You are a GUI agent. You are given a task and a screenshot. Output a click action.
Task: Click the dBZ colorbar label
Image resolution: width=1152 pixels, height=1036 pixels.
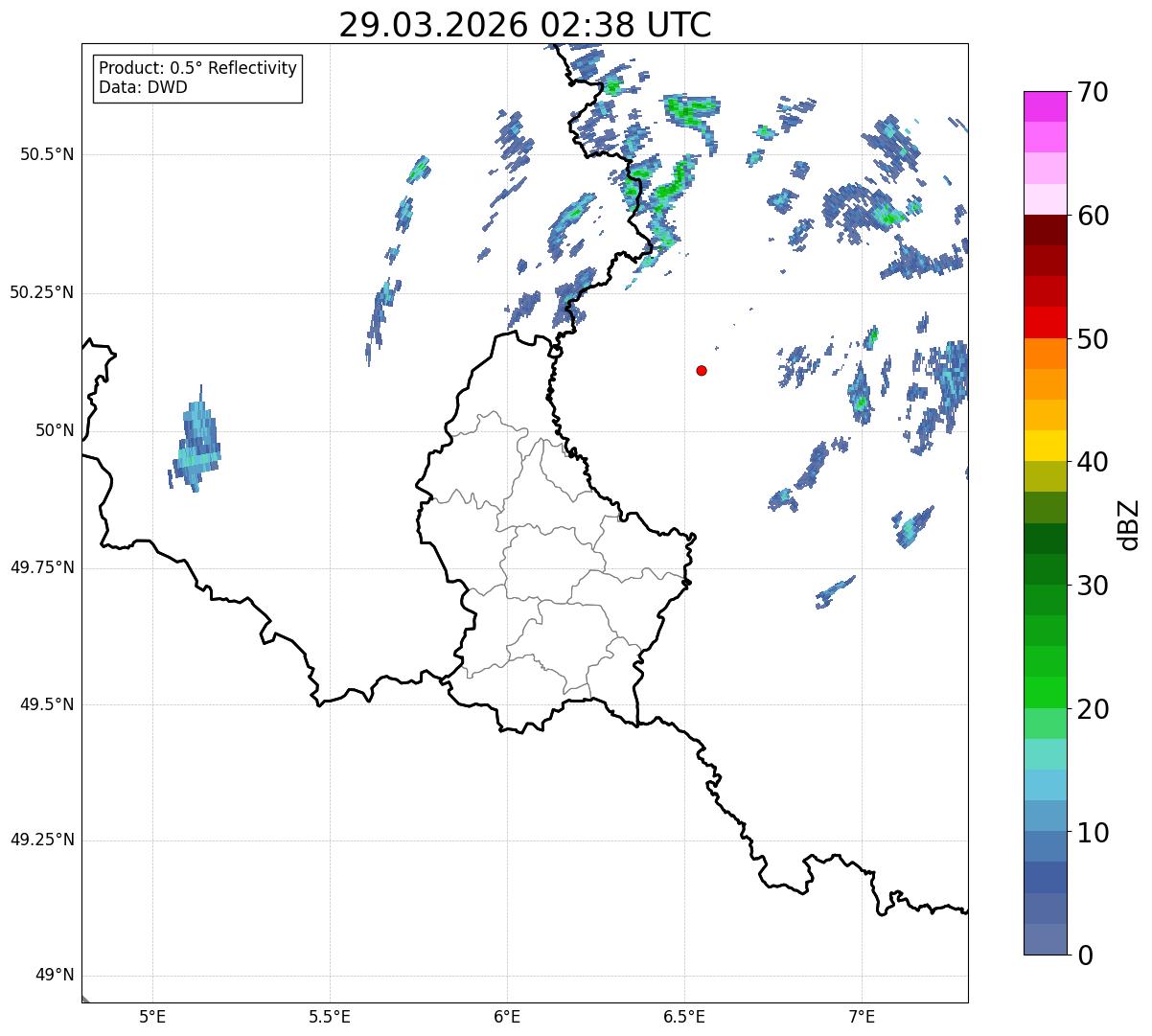tap(1129, 524)
